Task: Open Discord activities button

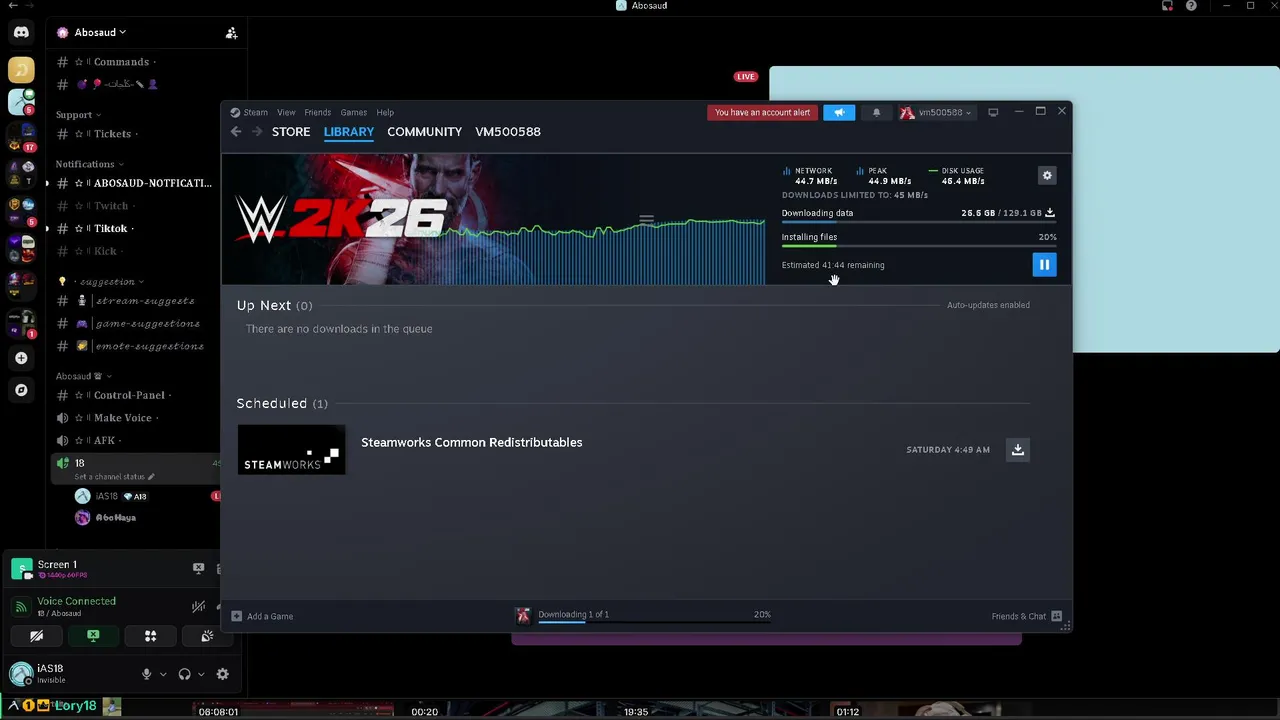Action: click(150, 636)
